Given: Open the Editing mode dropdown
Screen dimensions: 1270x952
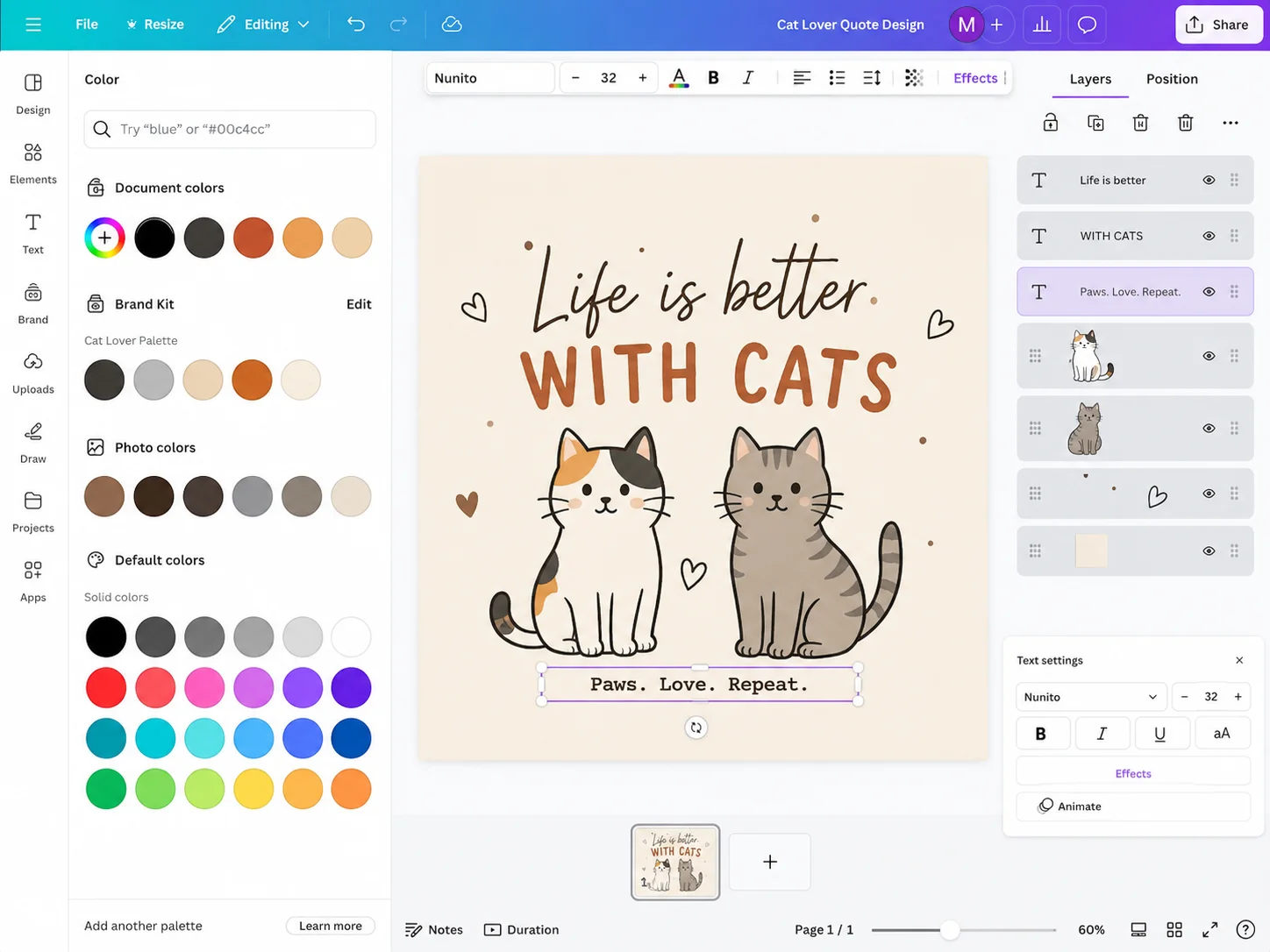Looking at the screenshot, I should coord(263,25).
